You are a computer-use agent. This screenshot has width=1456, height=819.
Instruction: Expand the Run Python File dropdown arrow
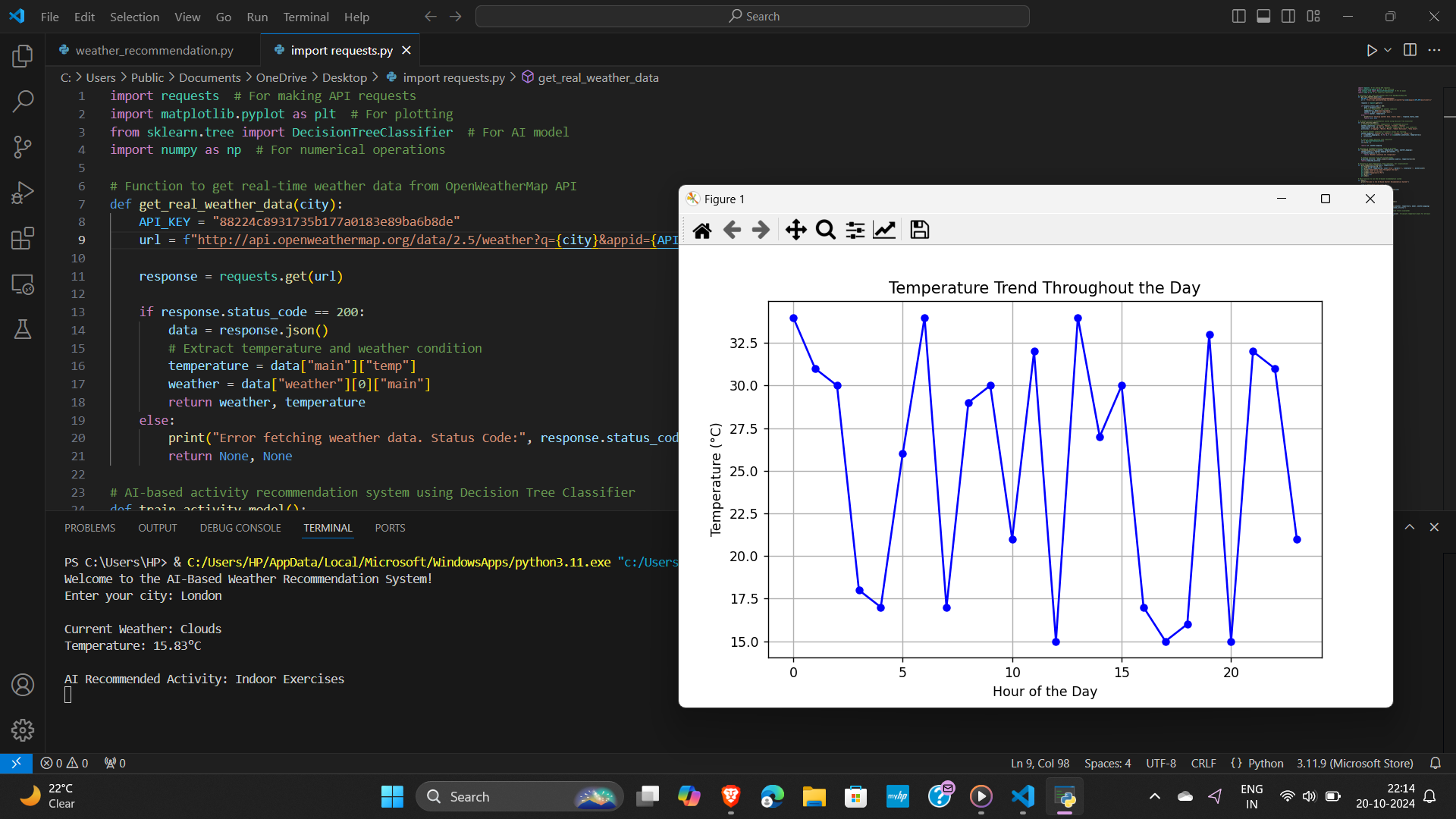coord(1388,50)
